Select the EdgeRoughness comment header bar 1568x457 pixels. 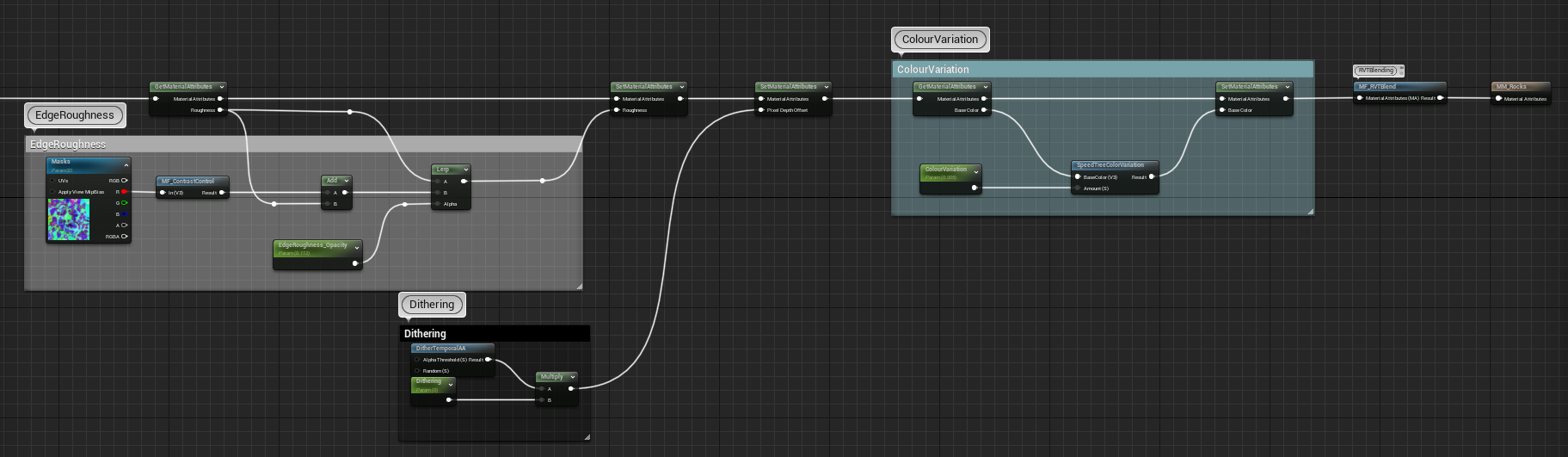coord(303,144)
